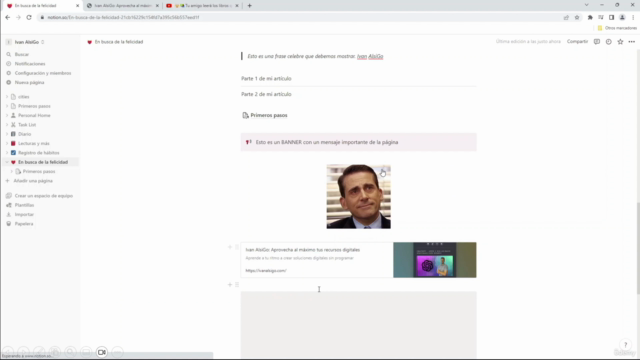Image resolution: width=640 pixels, height=360 pixels.
Task: Expand Registro de hábitos page
Action: coord(7,153)
